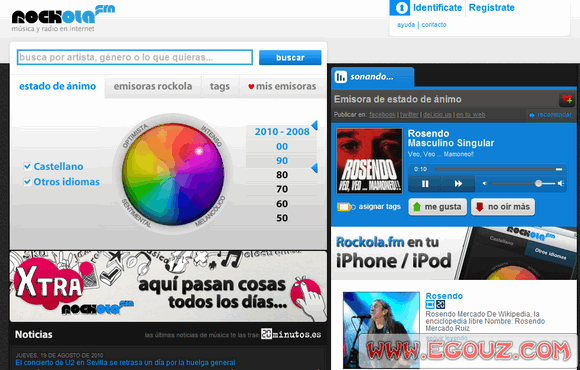Click the yellow tag icon beside asignar tags
Image resolution: width=580 pixels, height=370 pixels.
click(346, 207)
